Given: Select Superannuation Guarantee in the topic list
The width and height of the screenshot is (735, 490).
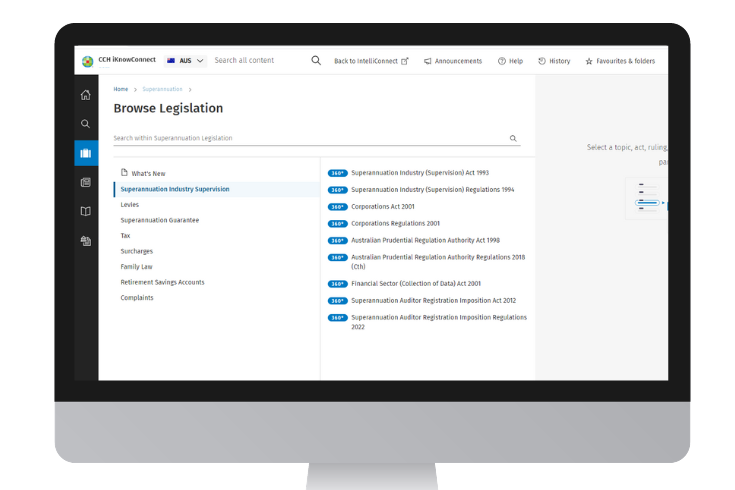Looking at the screenshot, I should pyautogui.click(x=160, y=220).
